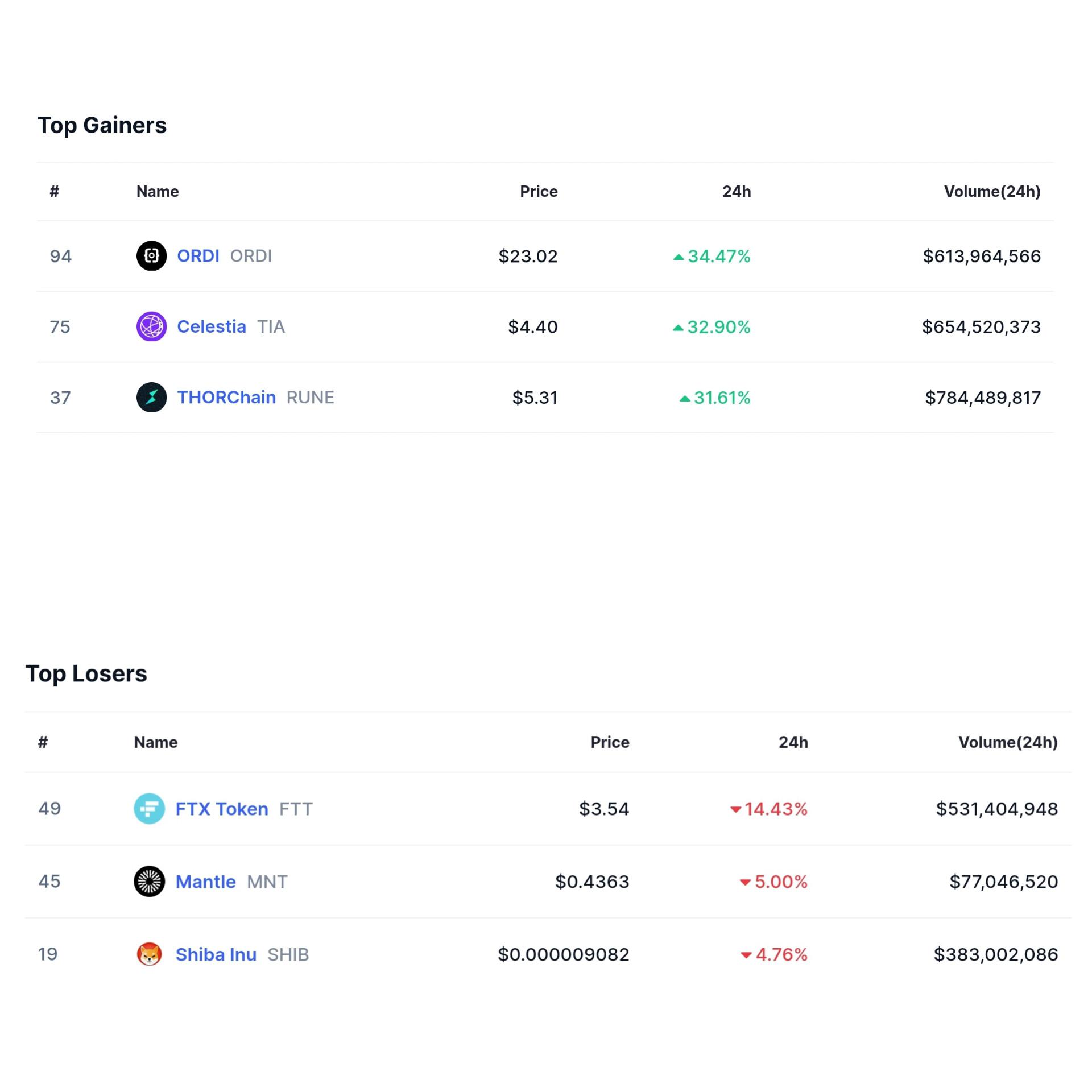Sort Top Gainers by Price header
1092x1092 pixels.
click(539, 192)
